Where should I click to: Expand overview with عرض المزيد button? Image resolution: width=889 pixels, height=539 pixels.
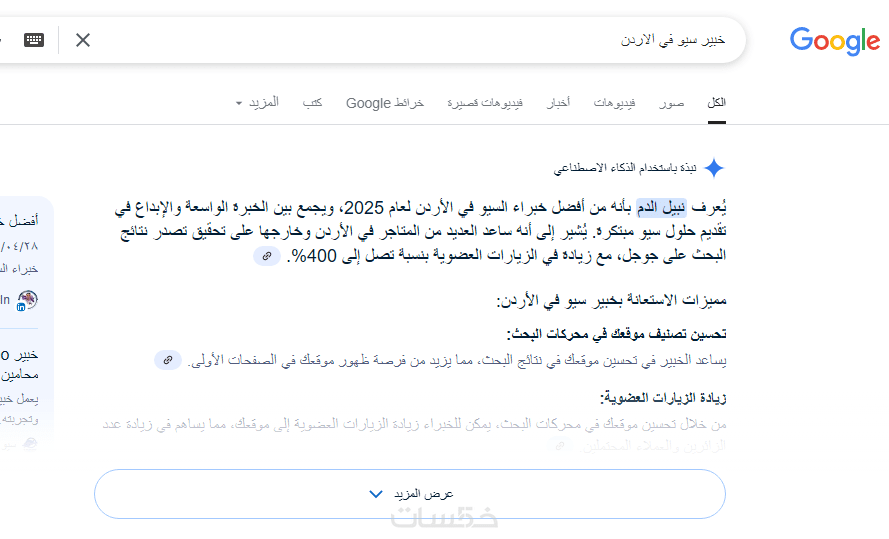pos(410,494)
